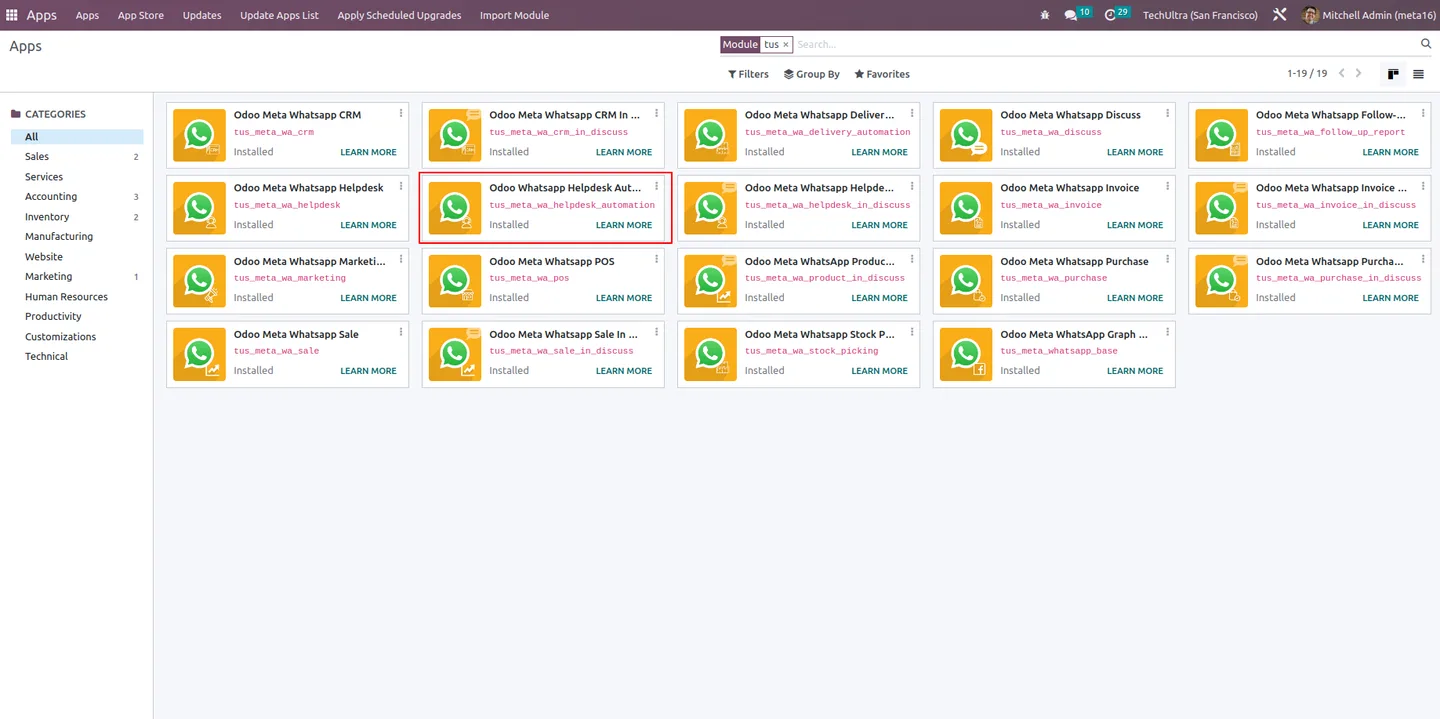Go to previous page arrow
1440x719 pixels.
pos(1342,73)
